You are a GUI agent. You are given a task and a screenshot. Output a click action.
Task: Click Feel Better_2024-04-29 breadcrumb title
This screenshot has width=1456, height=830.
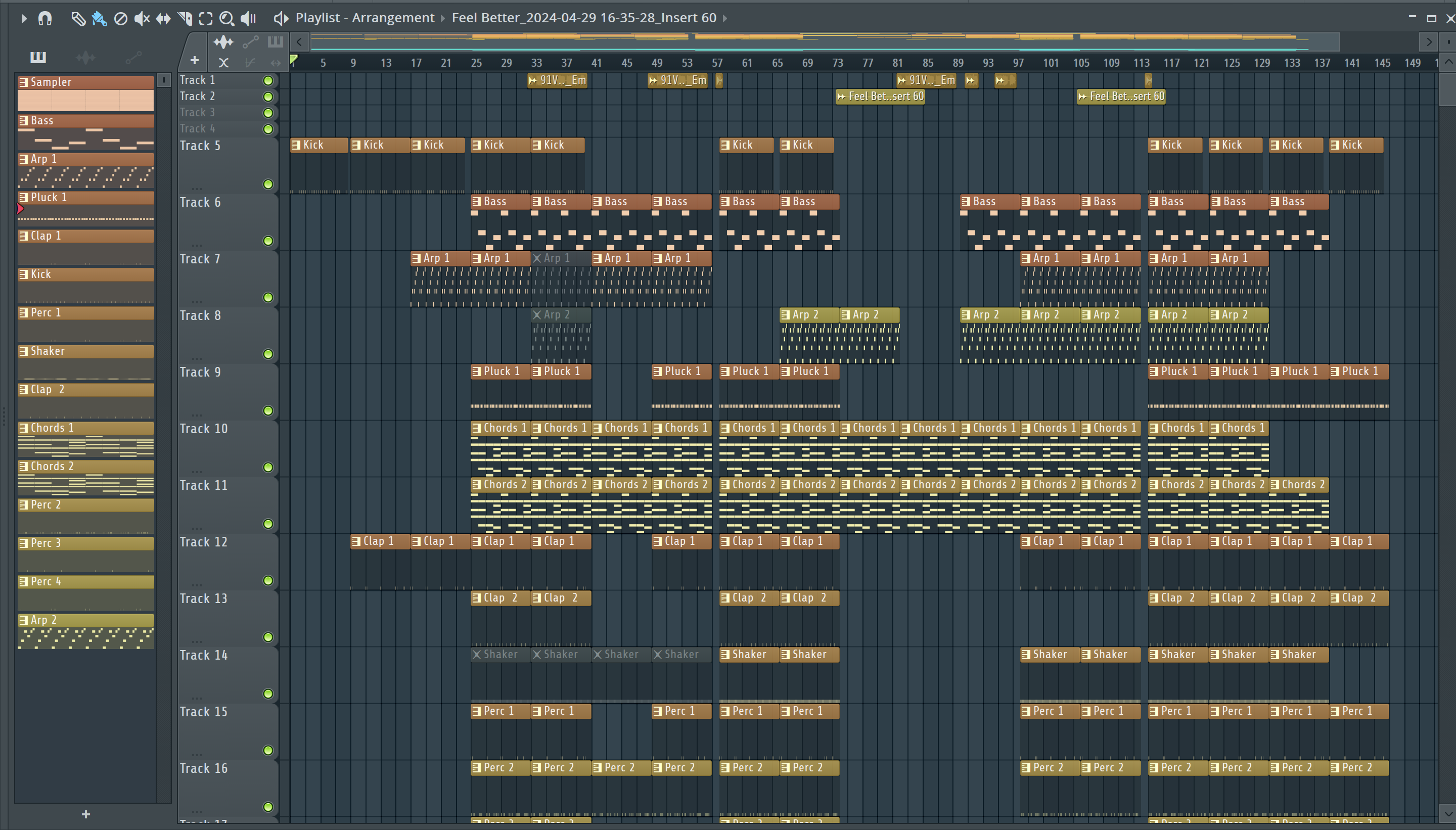pos(584,18)
